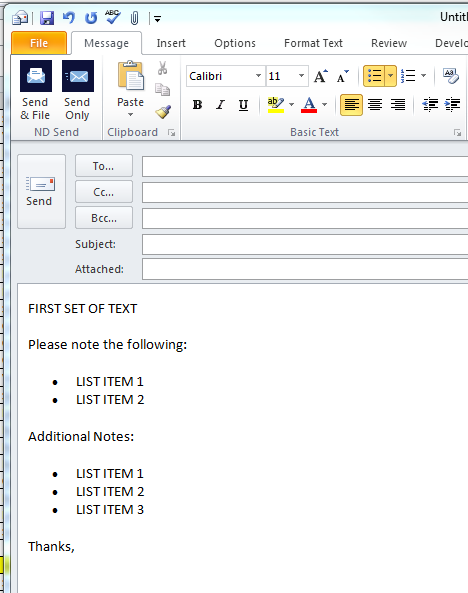
Task: Go to the Review tab
Action: point(389,43)
